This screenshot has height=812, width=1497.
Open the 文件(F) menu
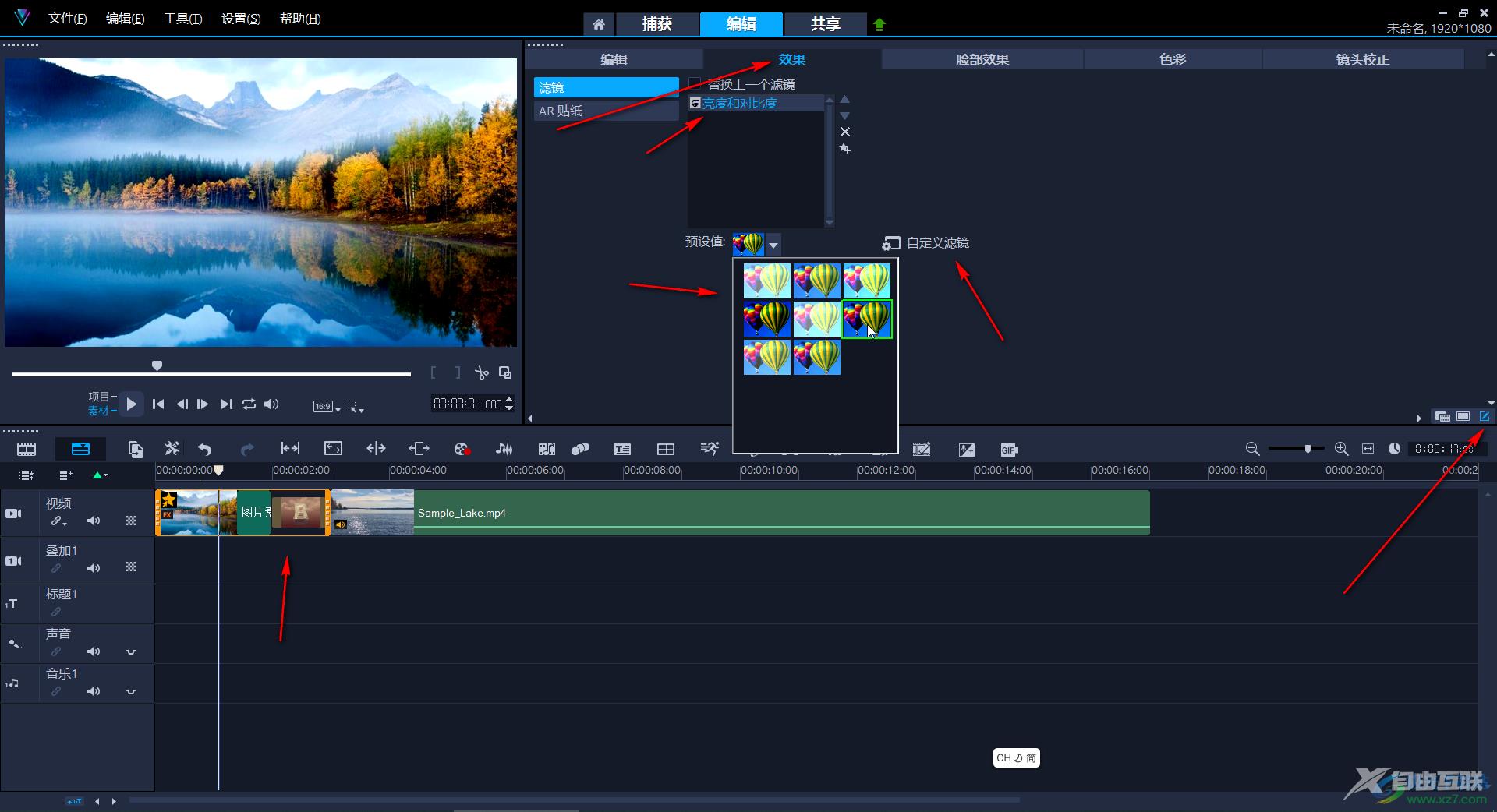click(67, 19)
